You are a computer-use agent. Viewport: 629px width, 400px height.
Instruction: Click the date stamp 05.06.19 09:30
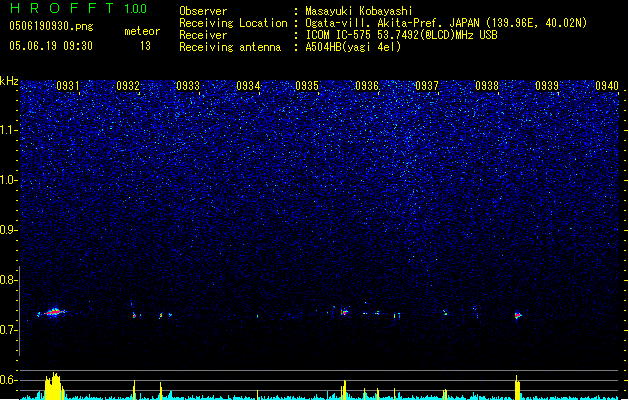[x=51, y=46]
